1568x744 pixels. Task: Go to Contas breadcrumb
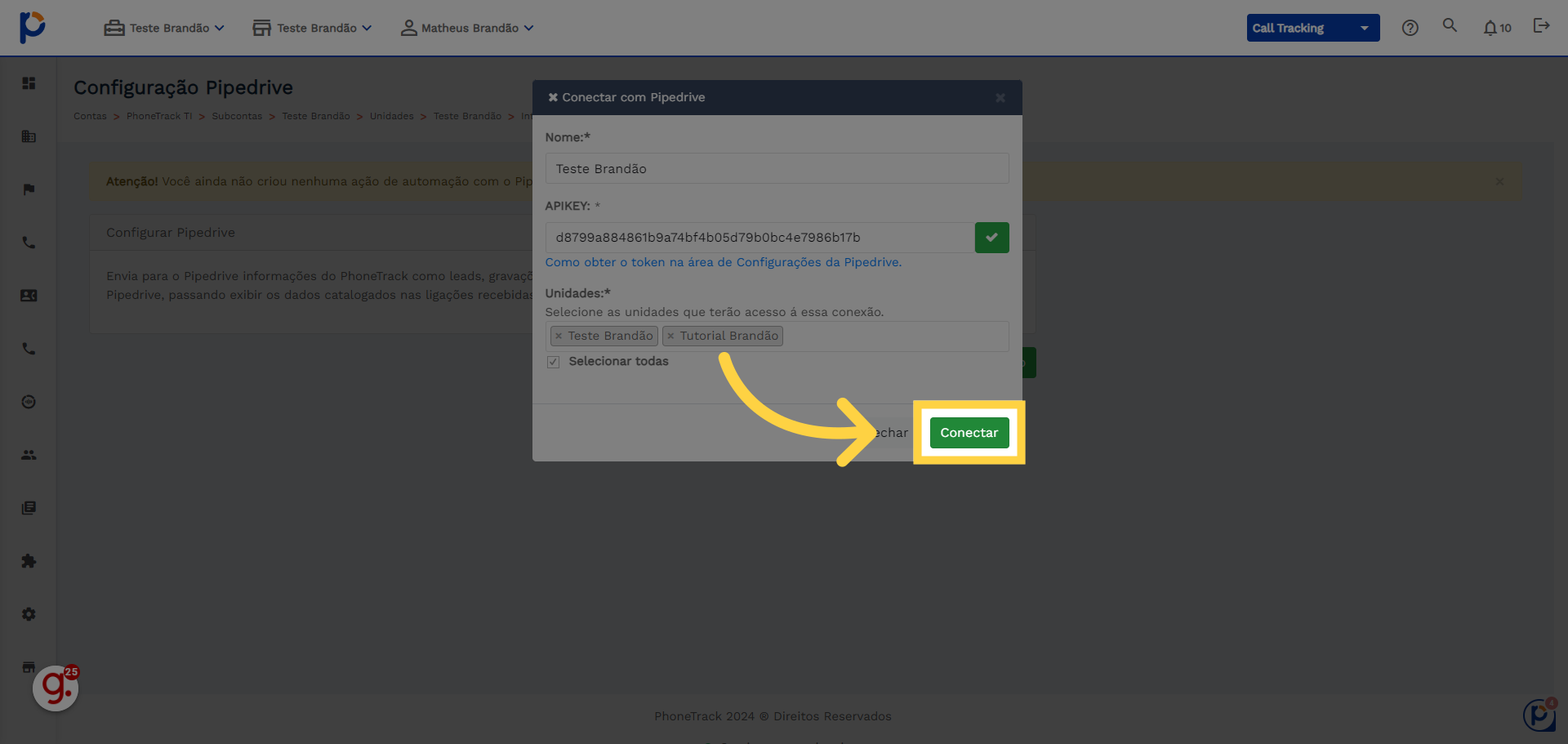90,116
